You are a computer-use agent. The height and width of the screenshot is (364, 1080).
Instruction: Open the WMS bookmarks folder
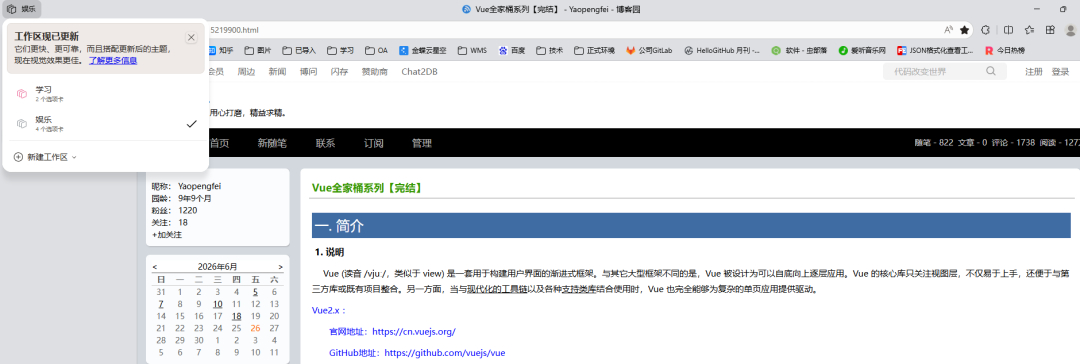472,50
